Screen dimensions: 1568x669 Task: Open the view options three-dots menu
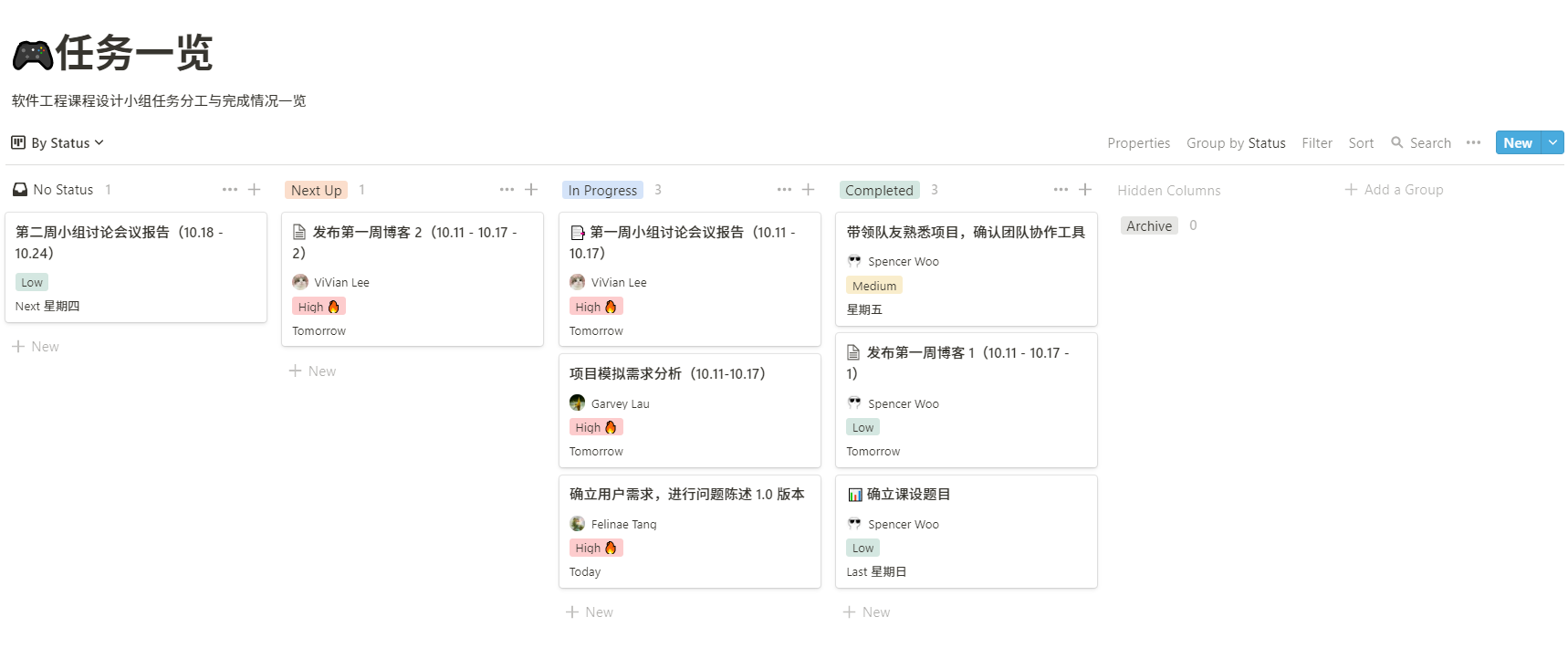point(1473,142)
